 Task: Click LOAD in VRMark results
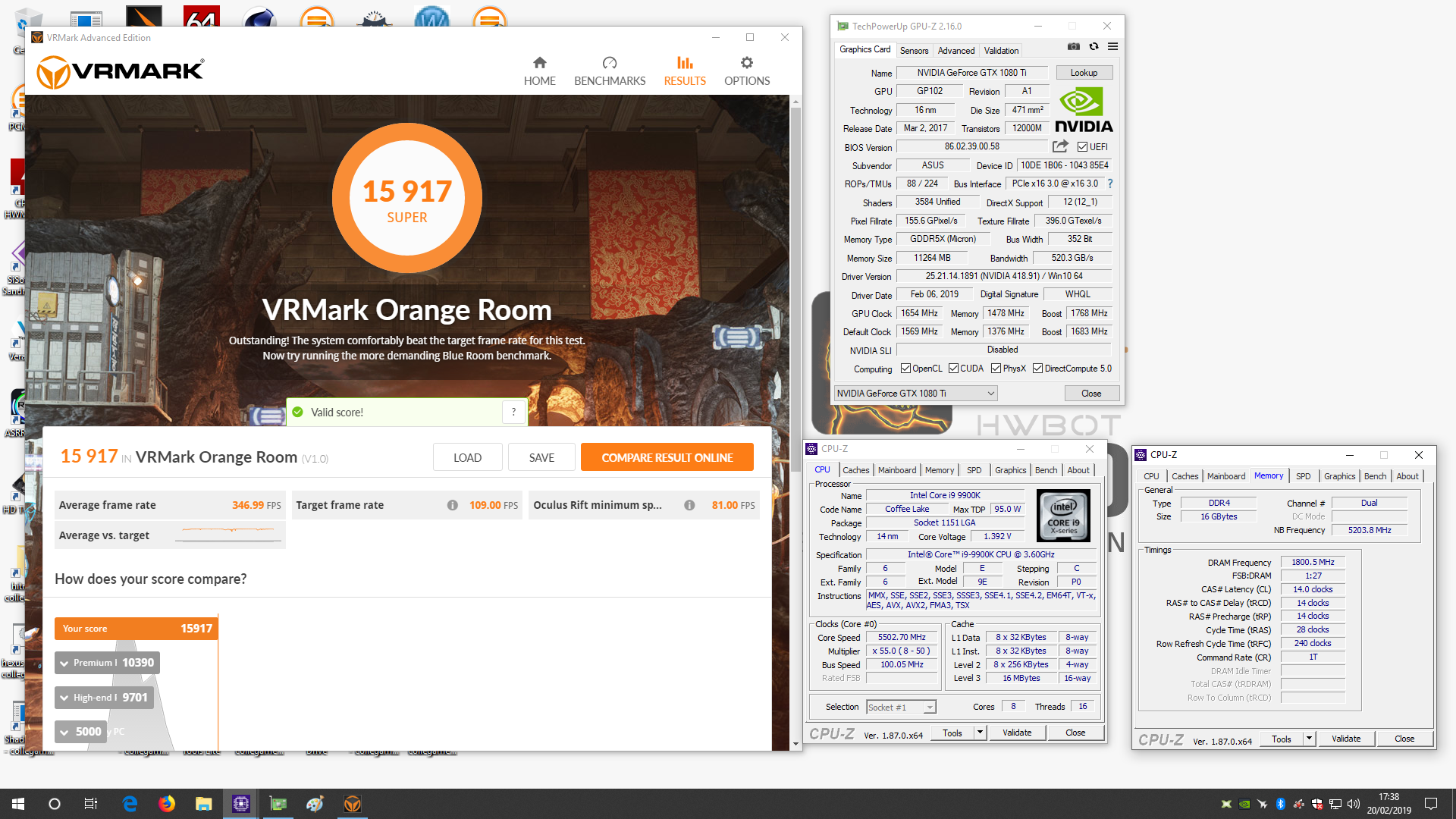[467, 457]
